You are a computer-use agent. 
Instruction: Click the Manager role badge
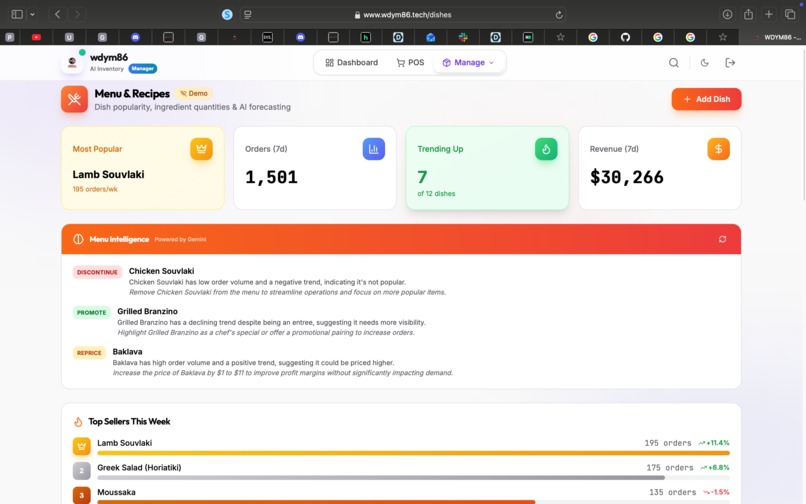coord(142,68)
